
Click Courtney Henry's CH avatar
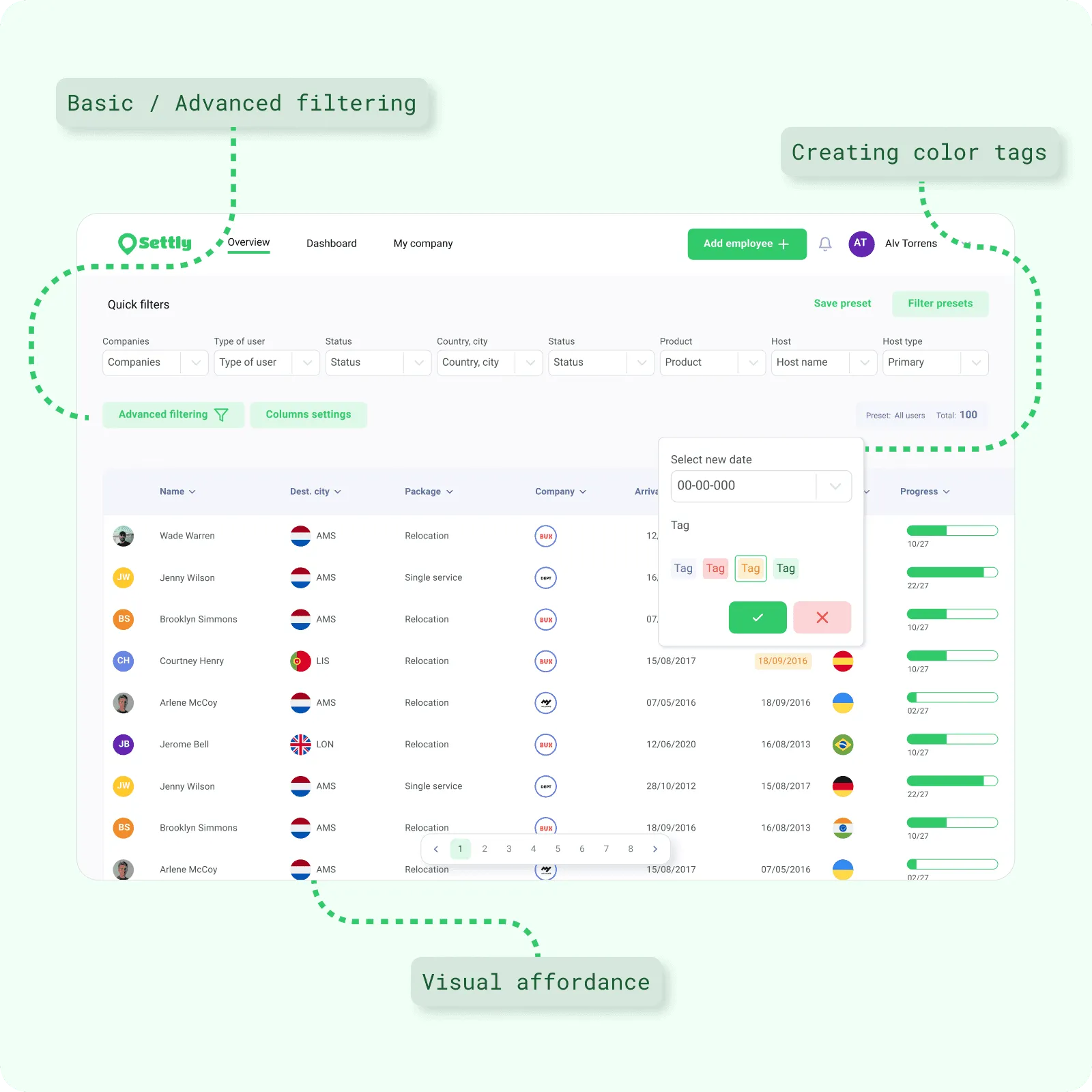124,661
